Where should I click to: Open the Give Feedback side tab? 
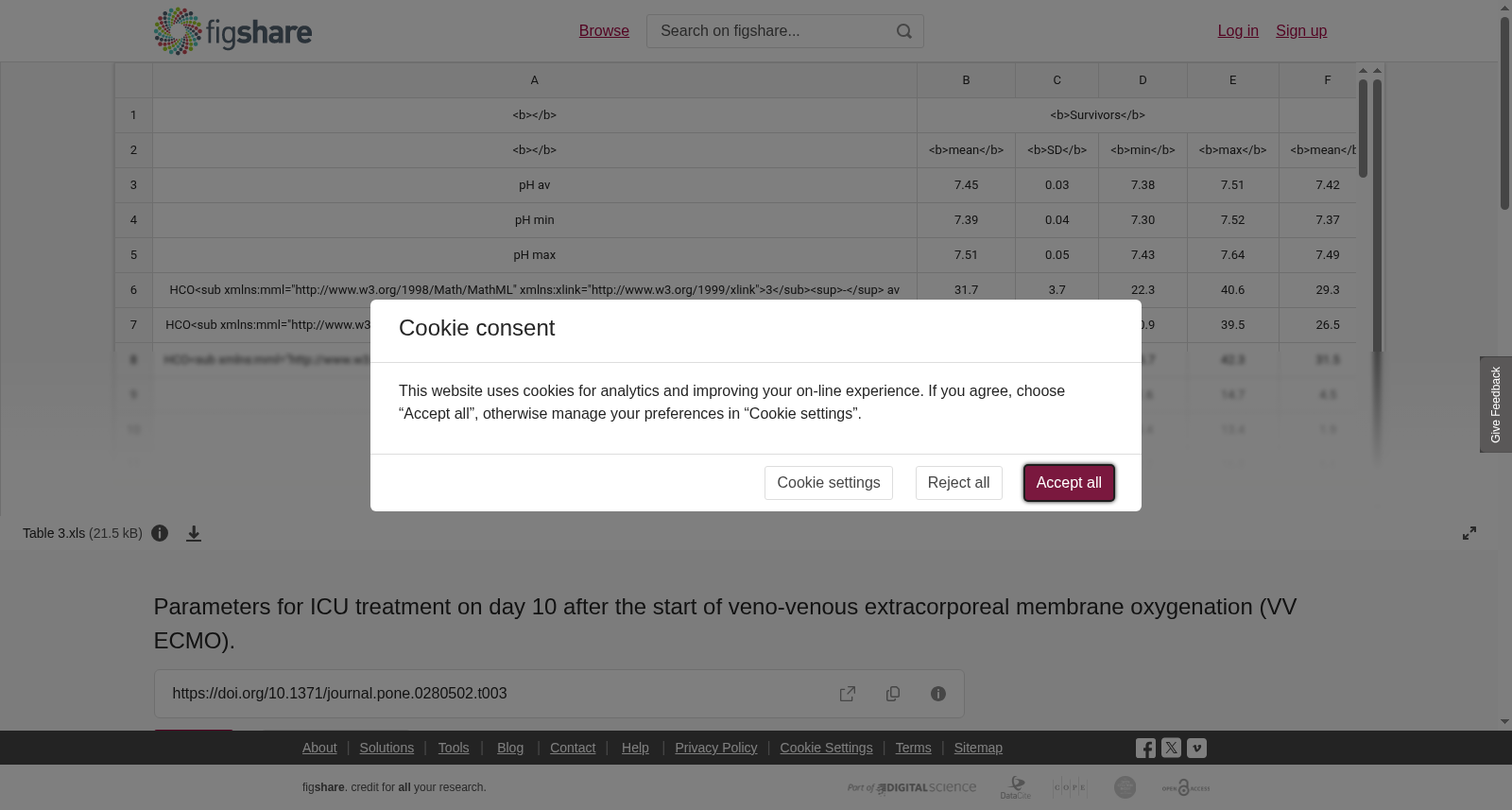tap(1496, 405)
